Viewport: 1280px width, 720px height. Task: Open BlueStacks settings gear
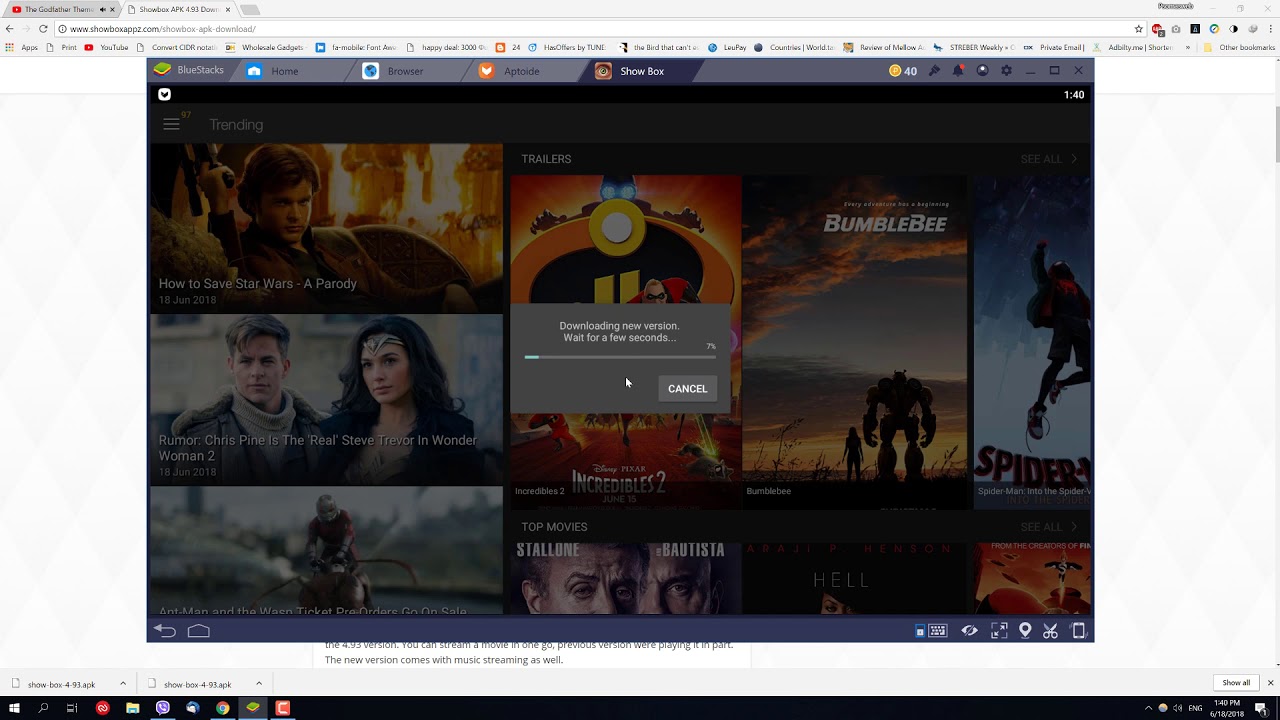click(1006, 71)
